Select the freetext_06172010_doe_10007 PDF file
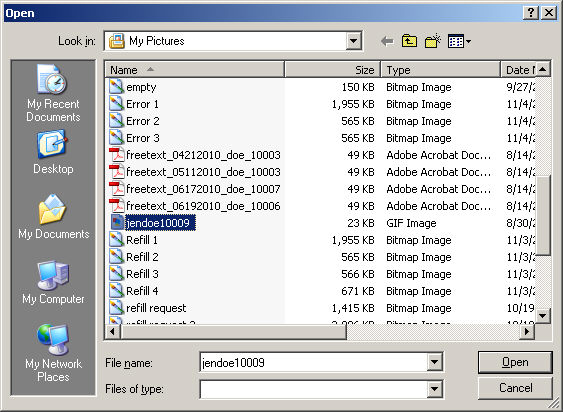This screenshot has height=412, width=563. click(195, 189)
